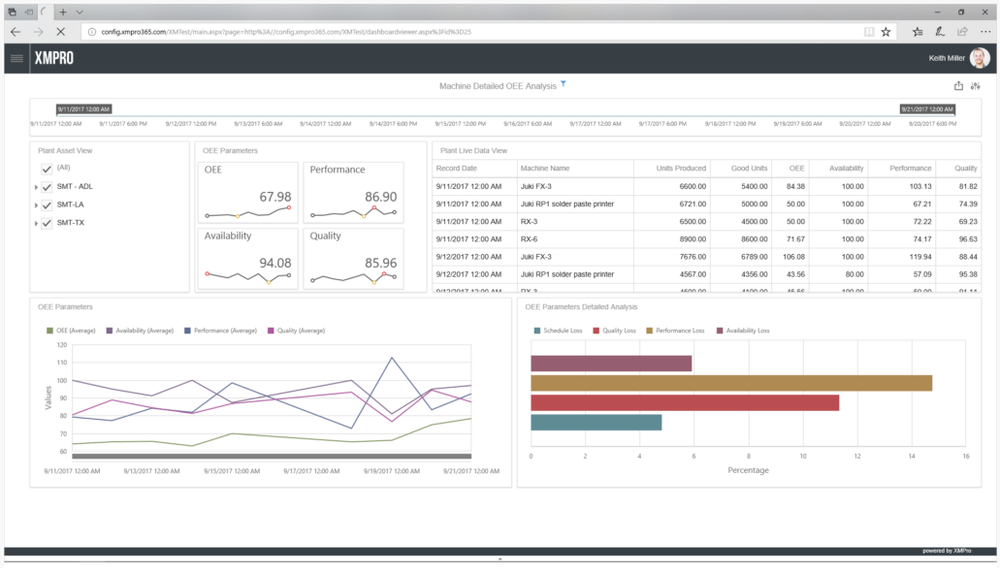Click the XMPRO logo
The height and width of the screenshot is (568, 1000).
tap(54, 58)
